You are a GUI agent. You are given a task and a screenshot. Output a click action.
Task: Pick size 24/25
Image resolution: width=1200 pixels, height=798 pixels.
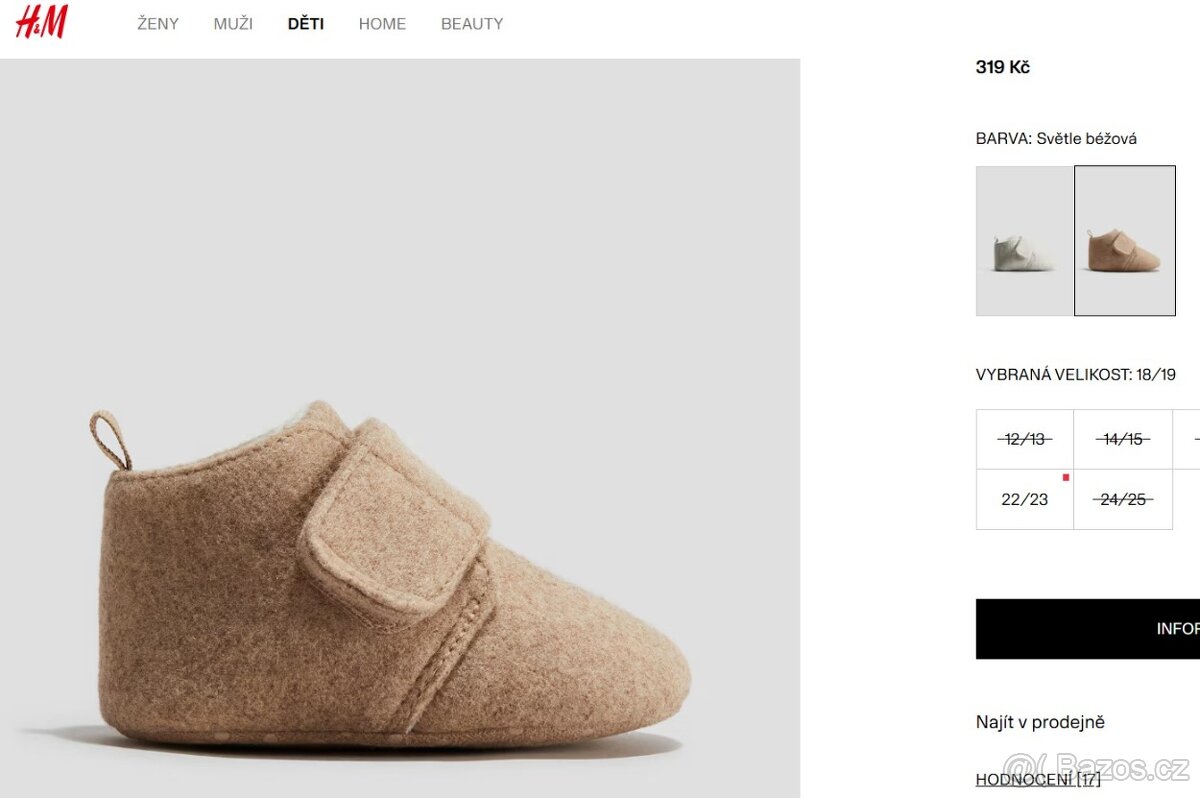coord(1122,499)
